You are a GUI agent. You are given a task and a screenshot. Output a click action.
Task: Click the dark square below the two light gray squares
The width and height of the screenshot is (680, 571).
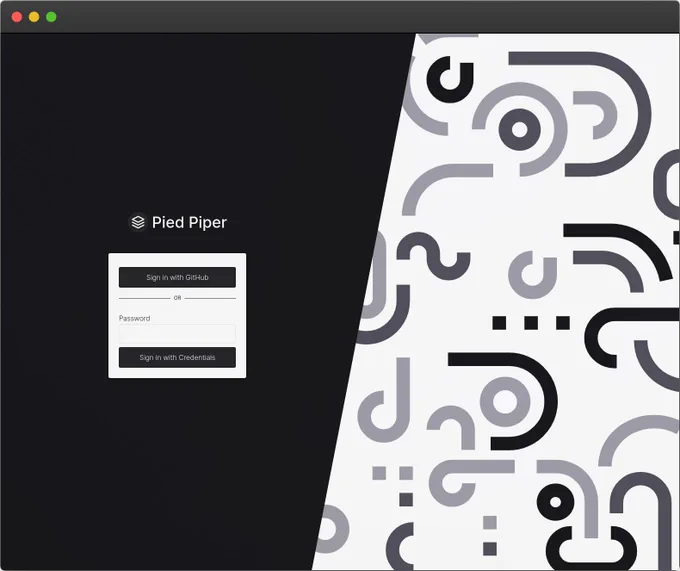(x=406, y=499)
